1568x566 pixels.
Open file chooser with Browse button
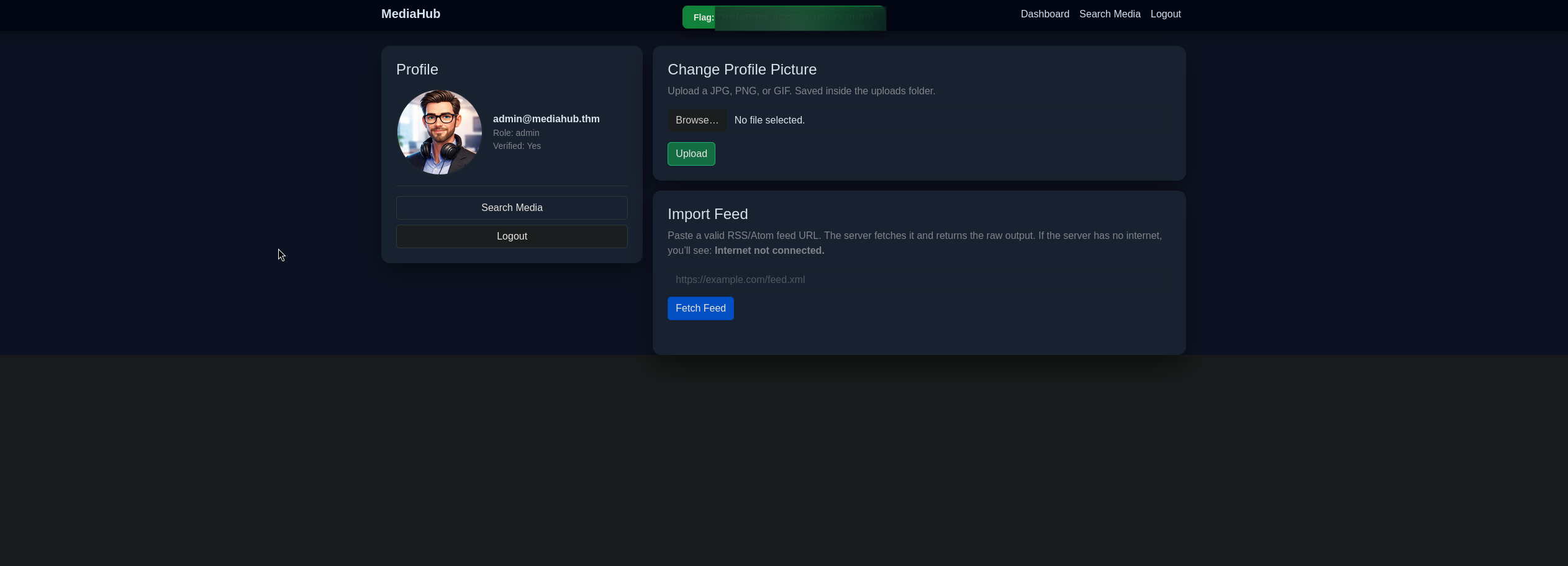coord(697,120)
